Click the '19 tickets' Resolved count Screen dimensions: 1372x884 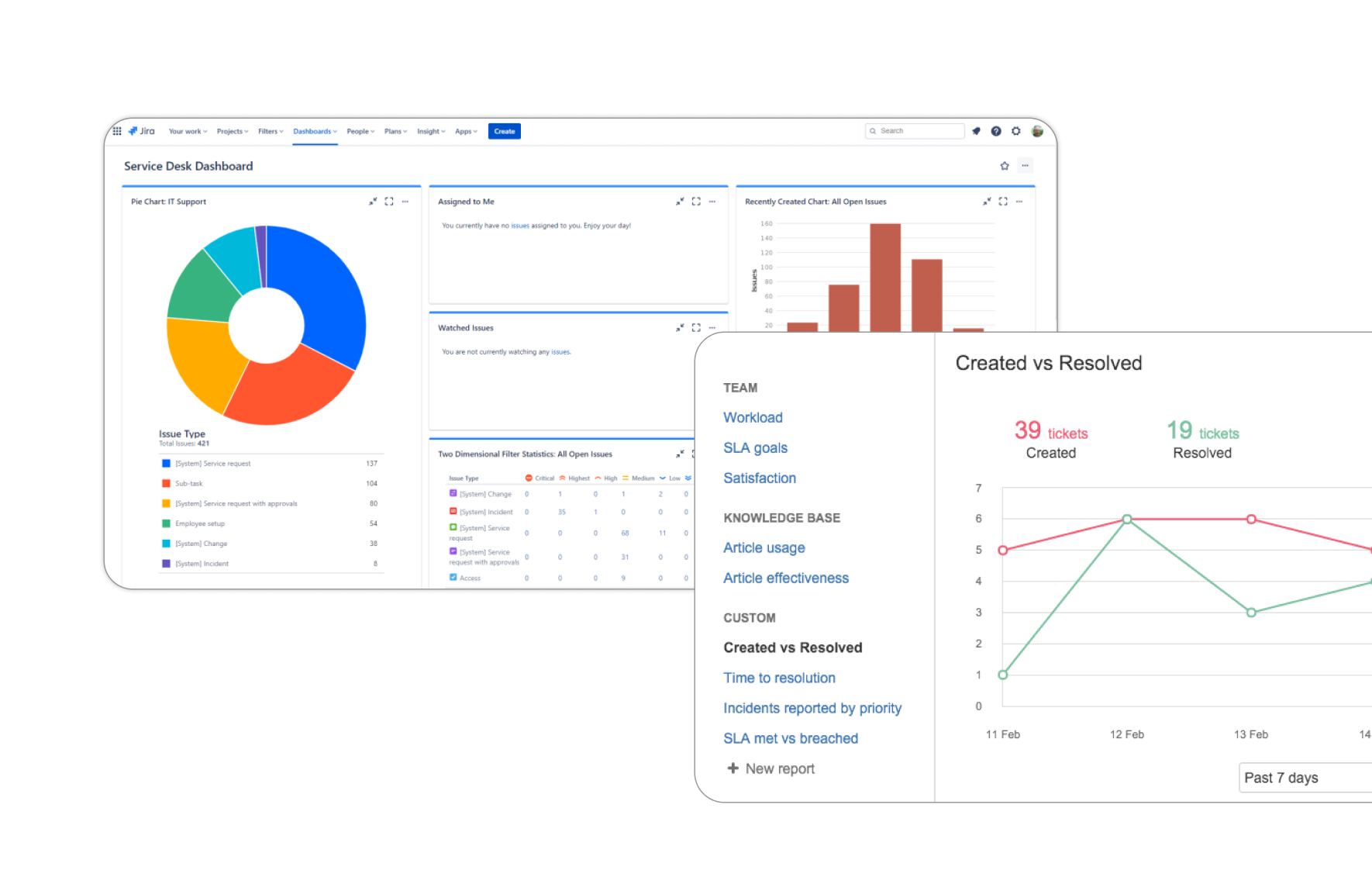click(1203, 431)
